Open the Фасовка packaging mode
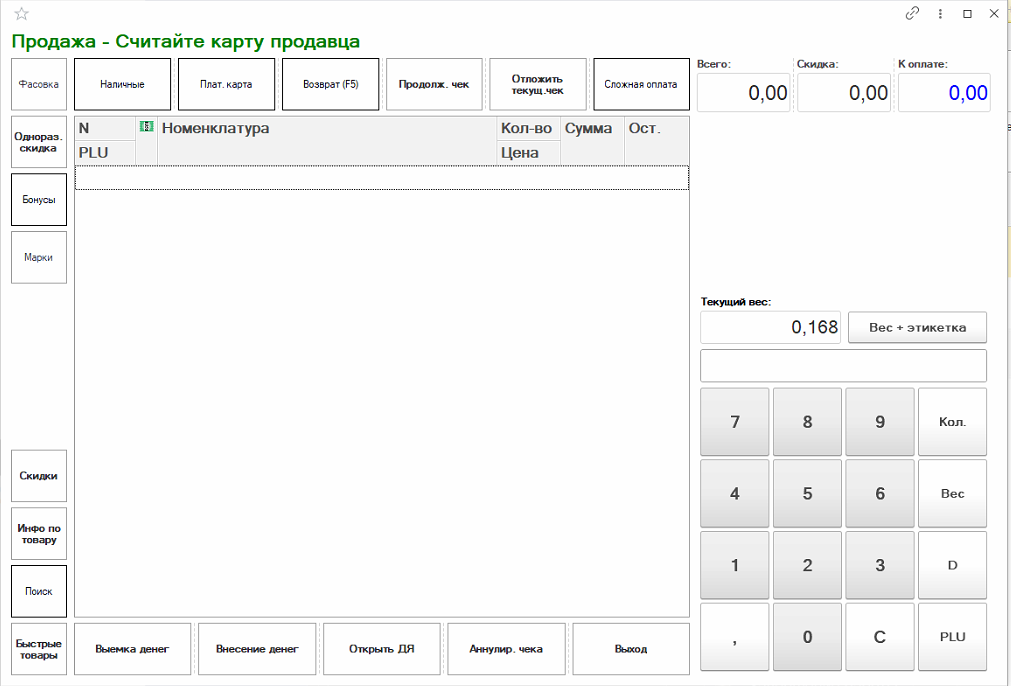 [39, 84]
